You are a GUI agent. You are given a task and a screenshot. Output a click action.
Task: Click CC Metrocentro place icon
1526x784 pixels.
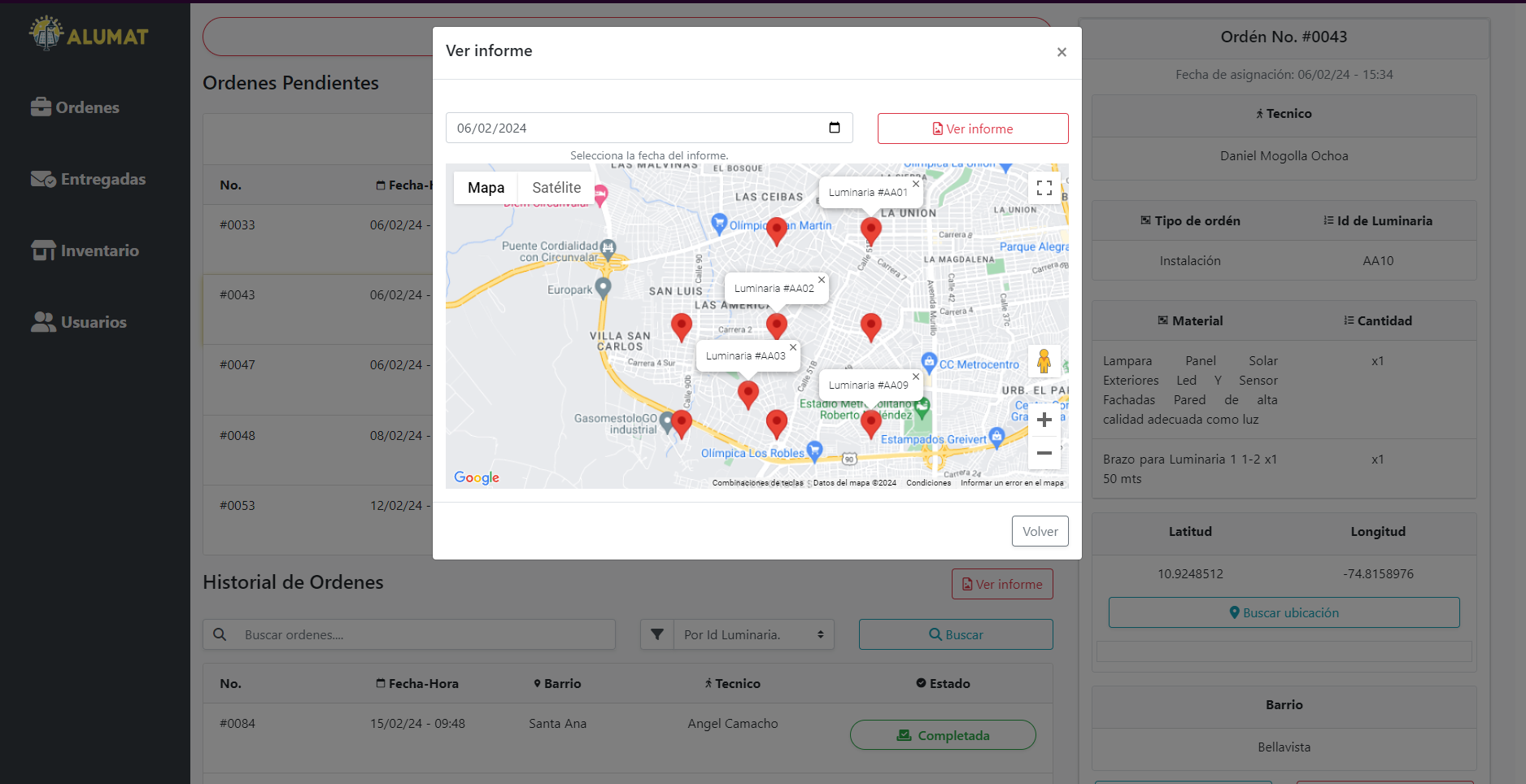[929, 363]
